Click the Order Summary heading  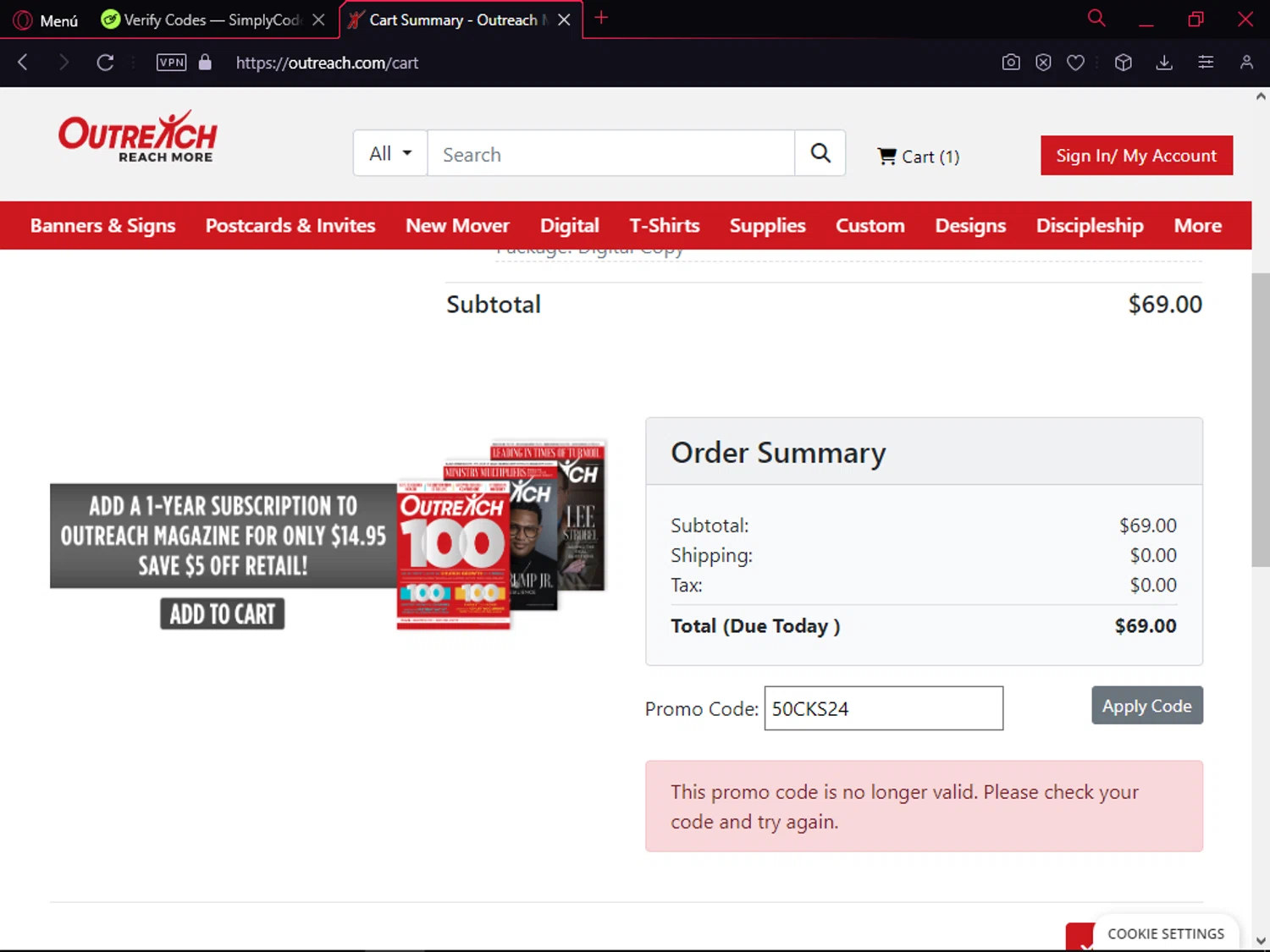778,453
